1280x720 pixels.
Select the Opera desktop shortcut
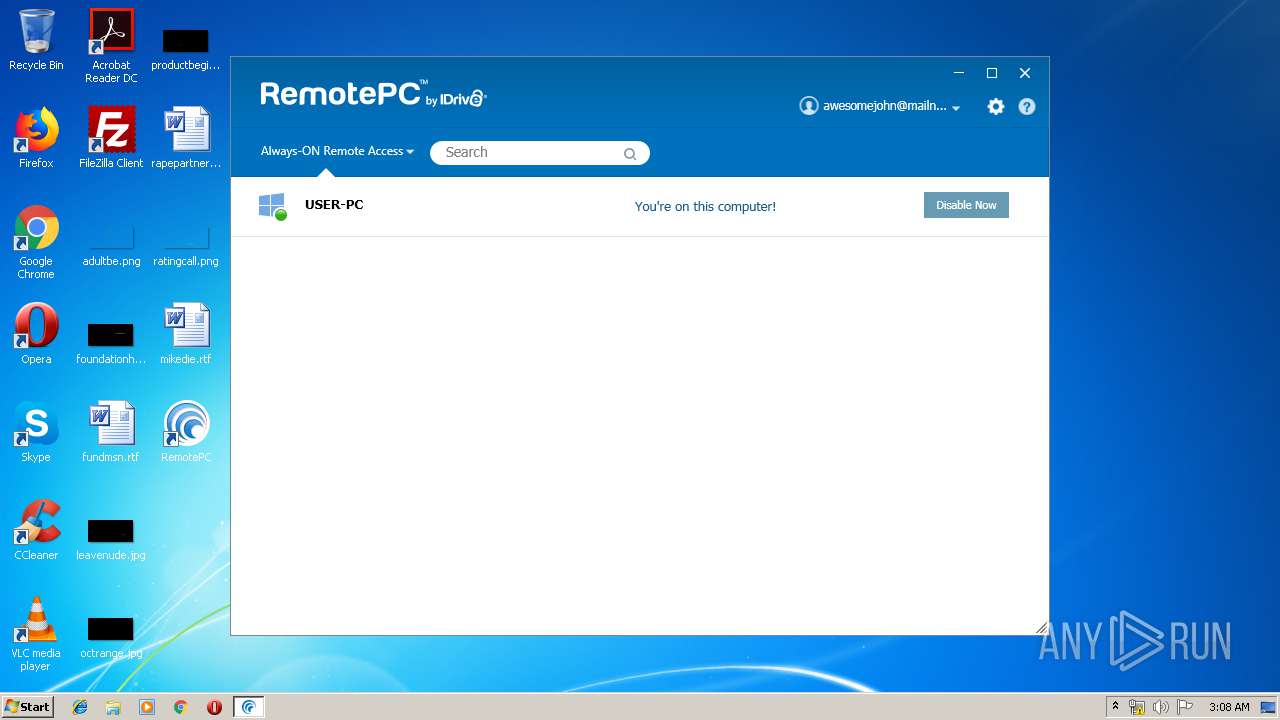pos(36,334)
